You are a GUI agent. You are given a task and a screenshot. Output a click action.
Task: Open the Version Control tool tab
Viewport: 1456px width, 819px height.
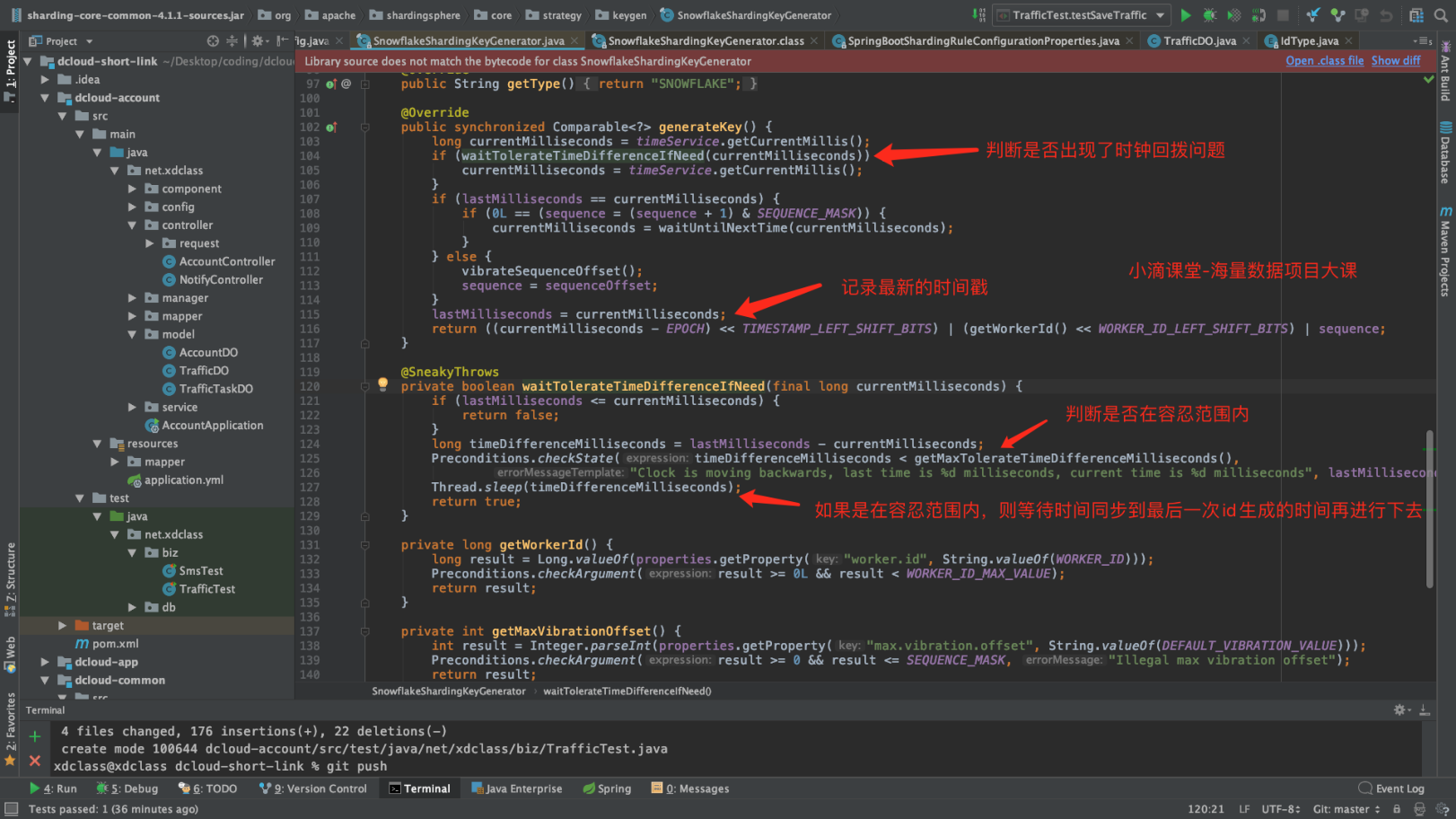click(313, 788)
